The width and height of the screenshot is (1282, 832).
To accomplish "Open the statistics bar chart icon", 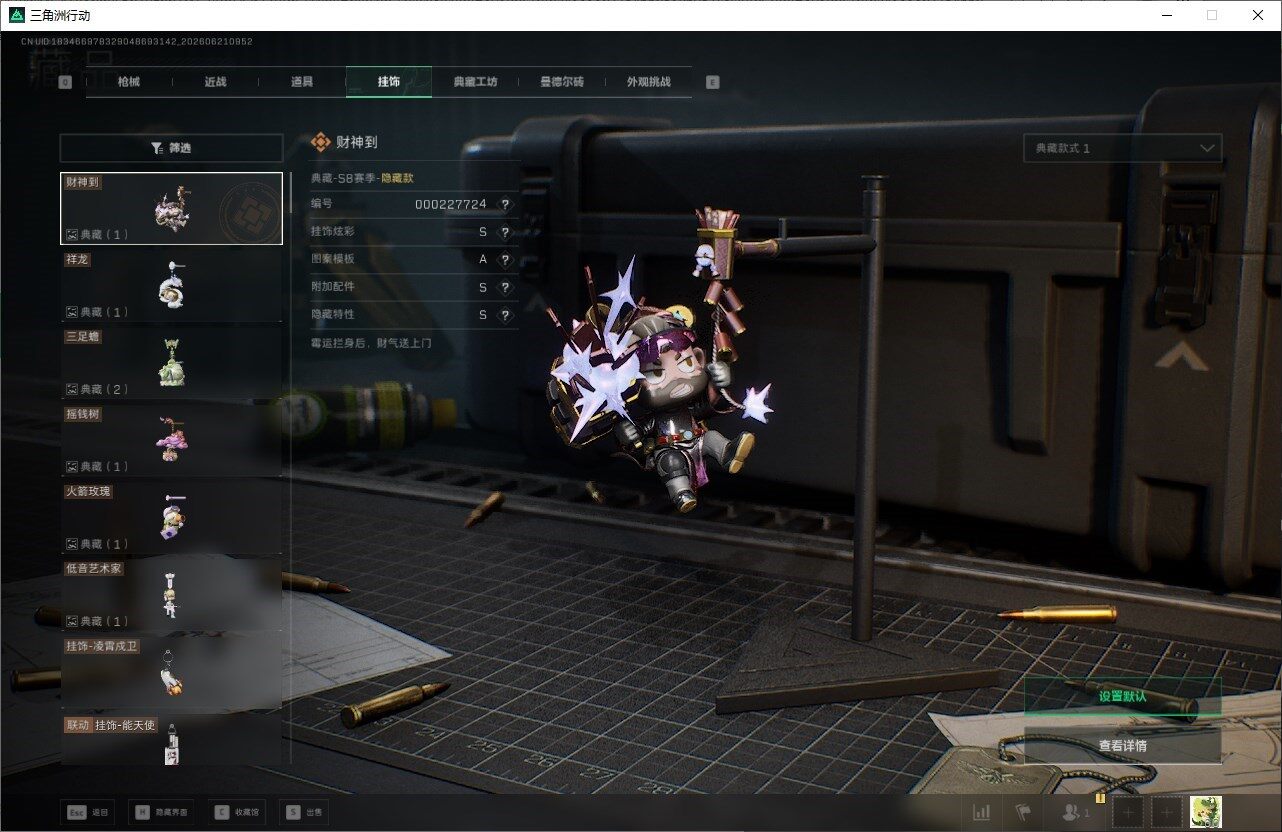I will click(982, 813).
